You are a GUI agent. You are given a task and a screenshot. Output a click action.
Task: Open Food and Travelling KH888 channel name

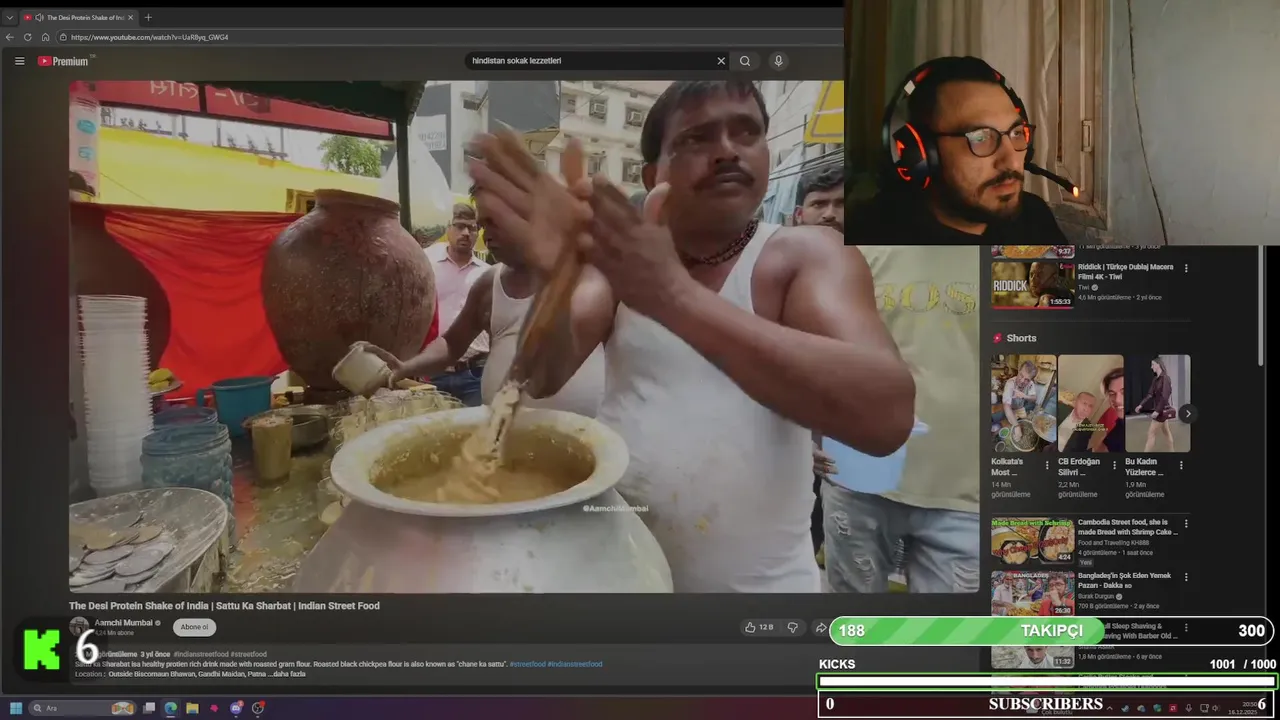tap(1113, 543)
